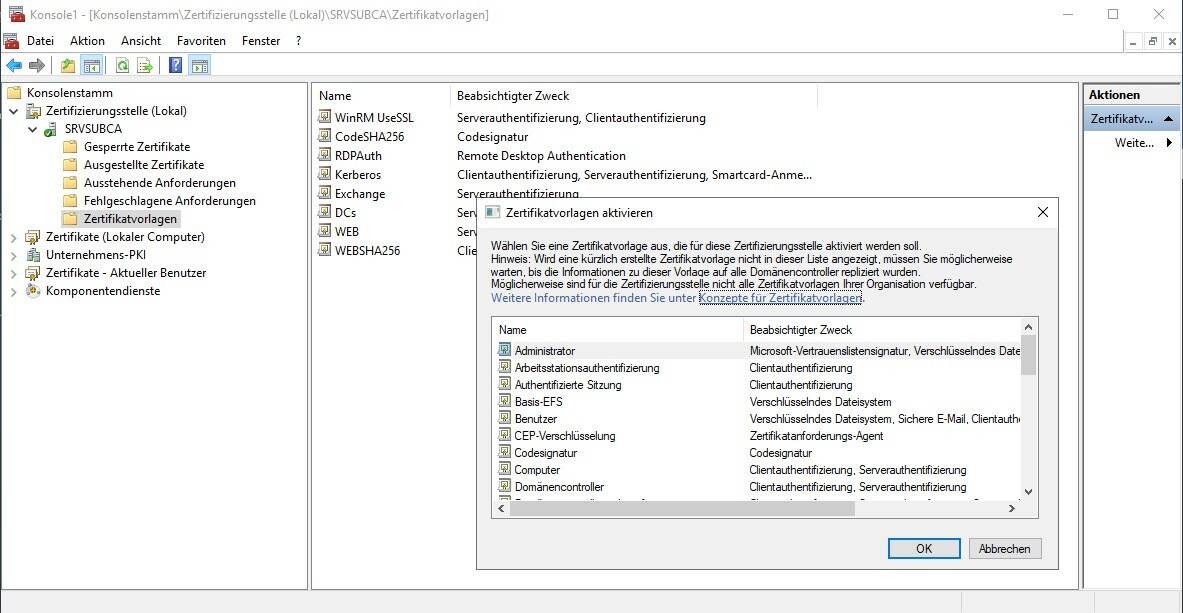Click the Kerberos certificate template icon
This screenshot has height=613, width=1183.
pos(325,175)
